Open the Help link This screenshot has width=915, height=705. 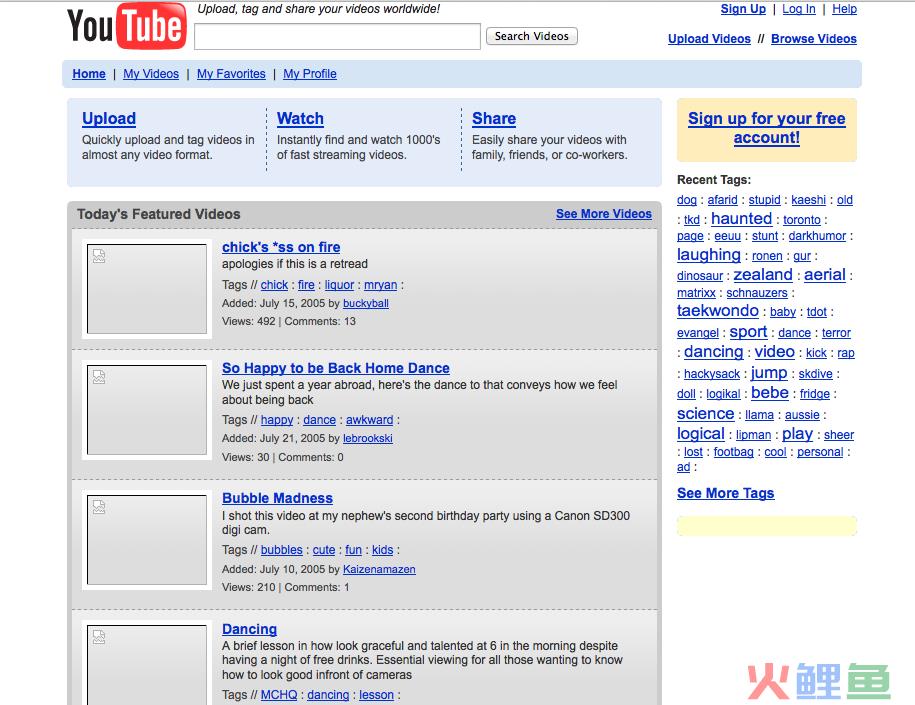coord(844,9)
